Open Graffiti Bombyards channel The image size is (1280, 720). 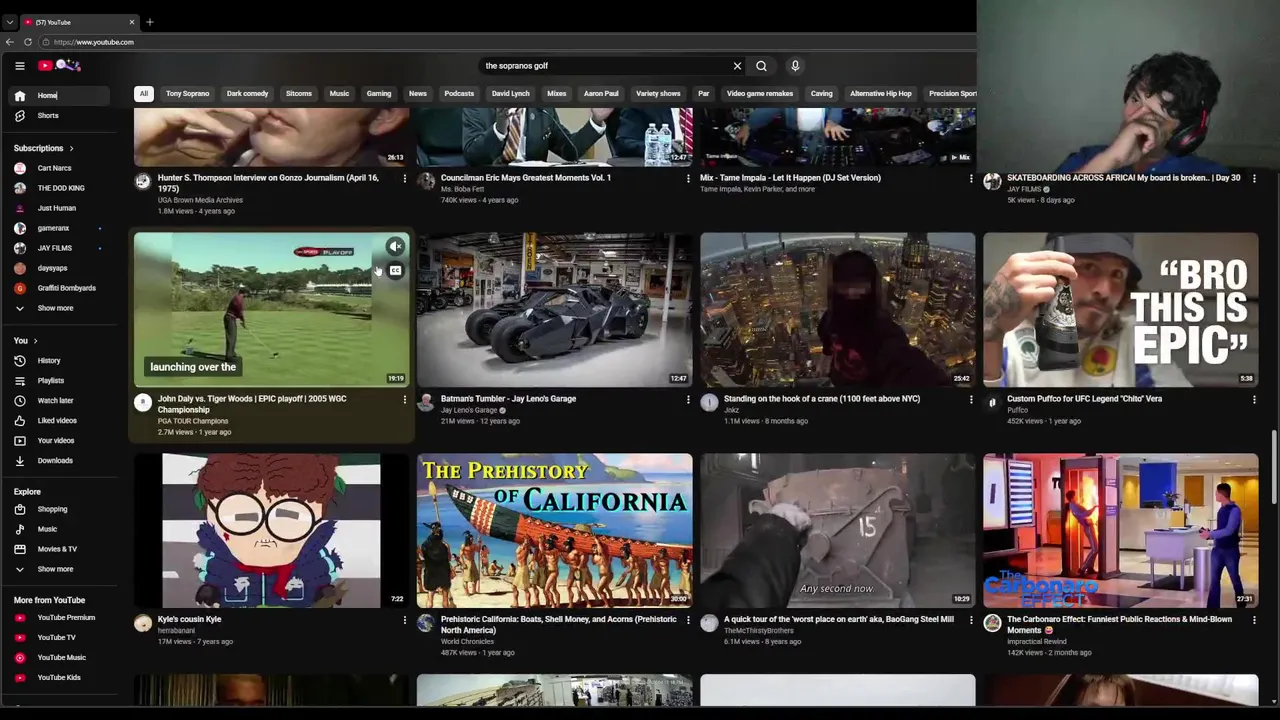click(x=61, y=288)
